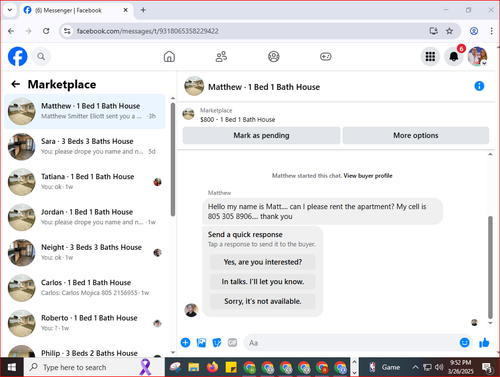Reload the page in Chrome
500x377 pixels.
pos(46,31)
